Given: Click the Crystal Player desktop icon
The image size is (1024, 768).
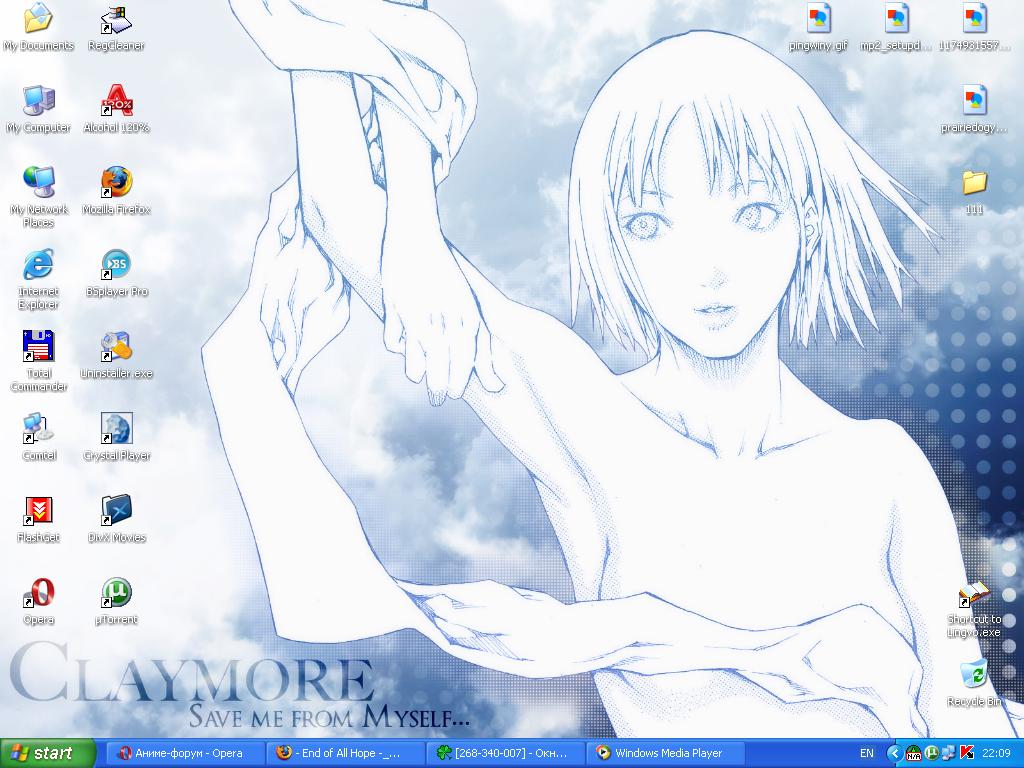Looking at the screenshot, I should click(117, 429).
